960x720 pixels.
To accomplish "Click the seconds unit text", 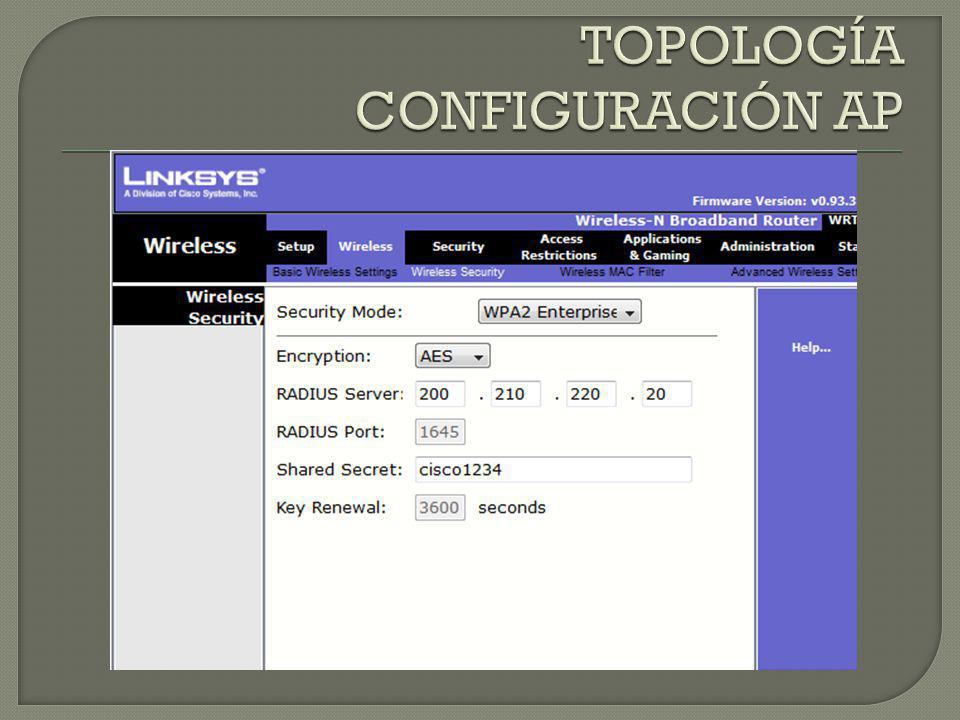I will point(511,508).
